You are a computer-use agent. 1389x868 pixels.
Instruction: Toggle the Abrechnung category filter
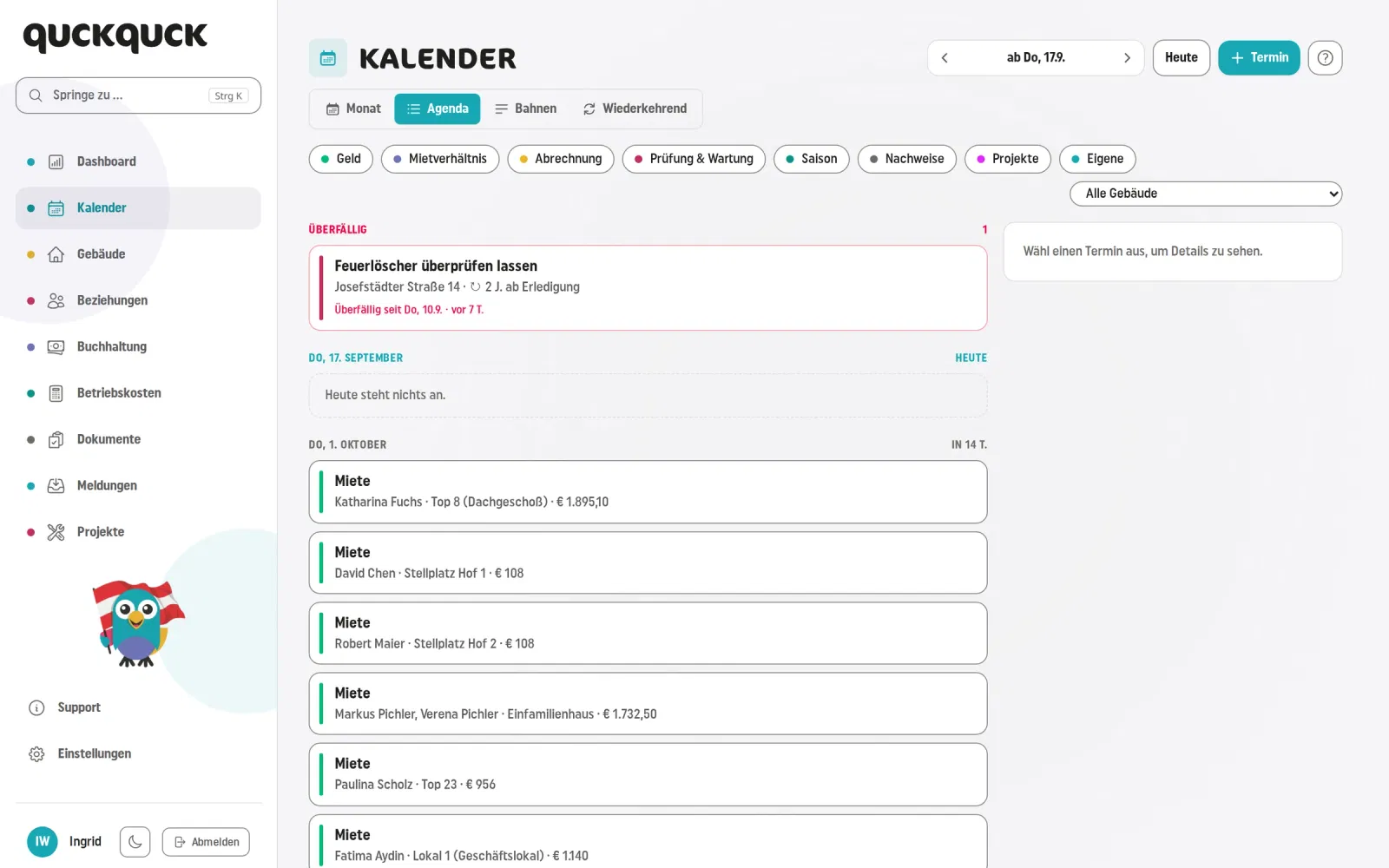(x=561, y=159)
